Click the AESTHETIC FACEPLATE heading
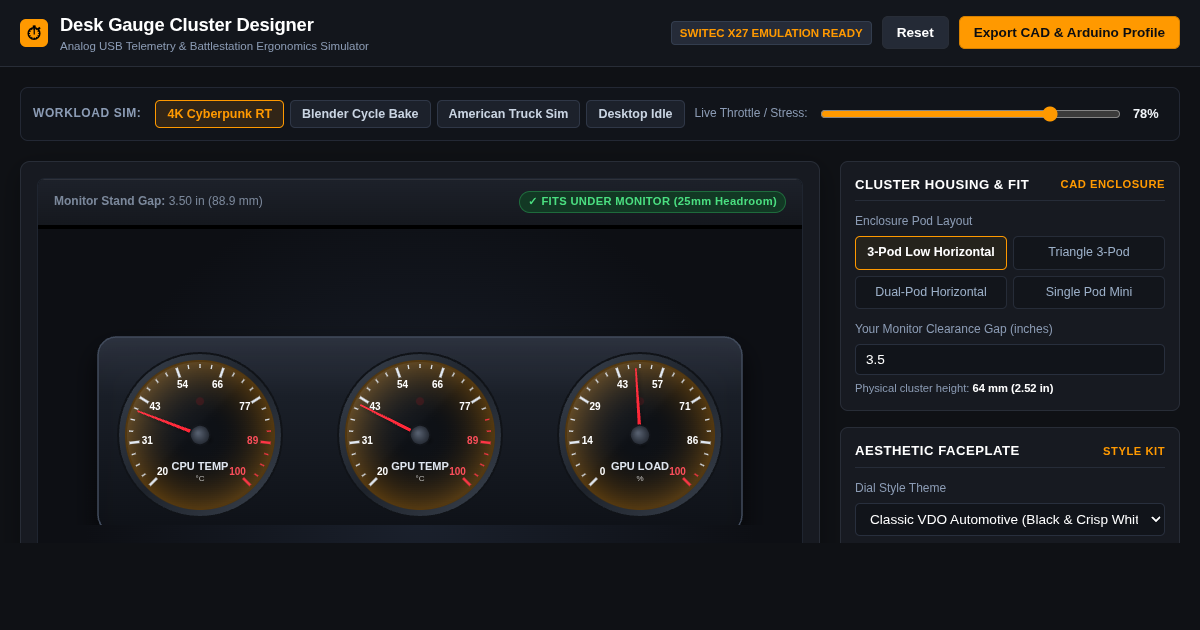 937,451
